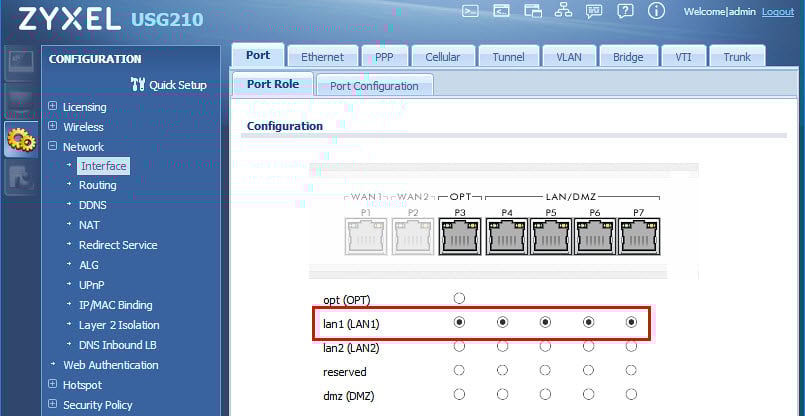Assign port P6 to lan2

(588, 347)
